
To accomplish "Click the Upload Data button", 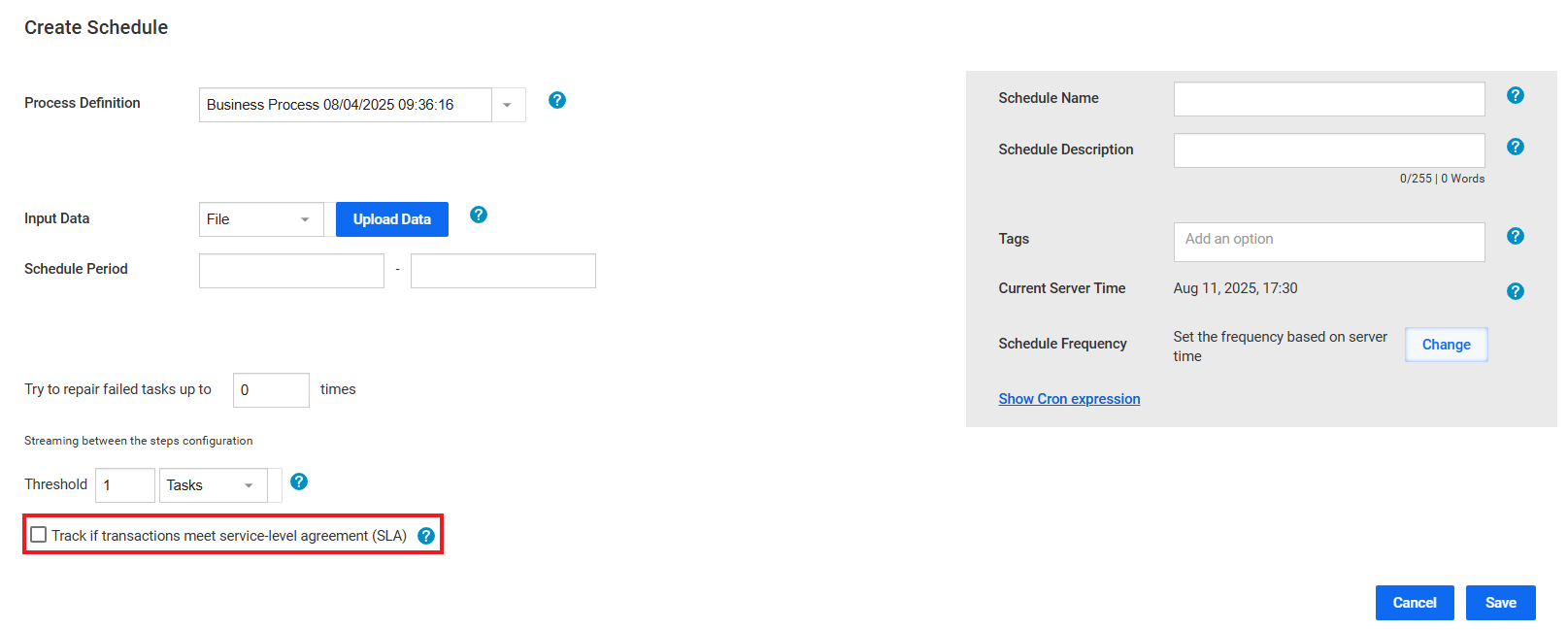I will point(392,219).
